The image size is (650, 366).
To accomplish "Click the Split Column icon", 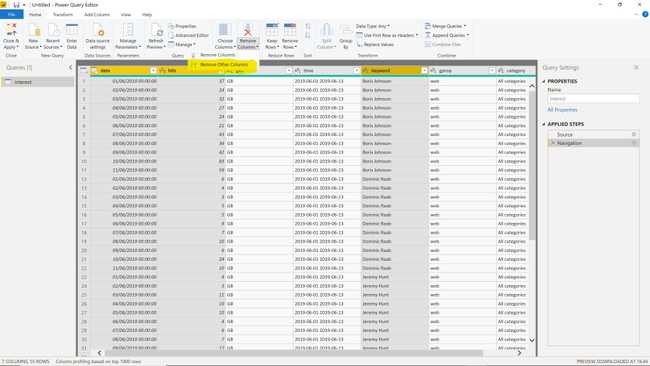I will 327,30.
